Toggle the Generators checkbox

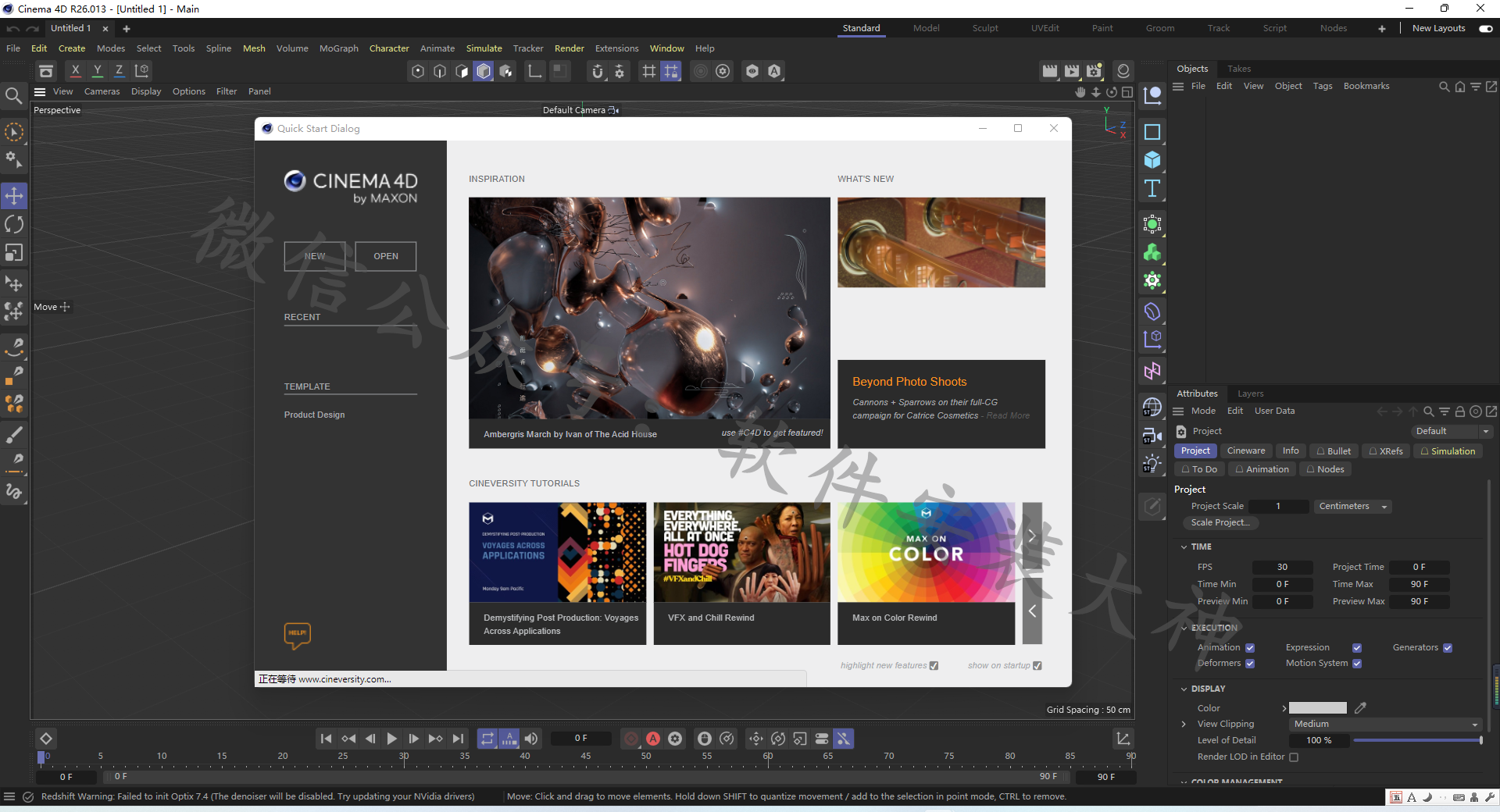[x=1448, y=648]
